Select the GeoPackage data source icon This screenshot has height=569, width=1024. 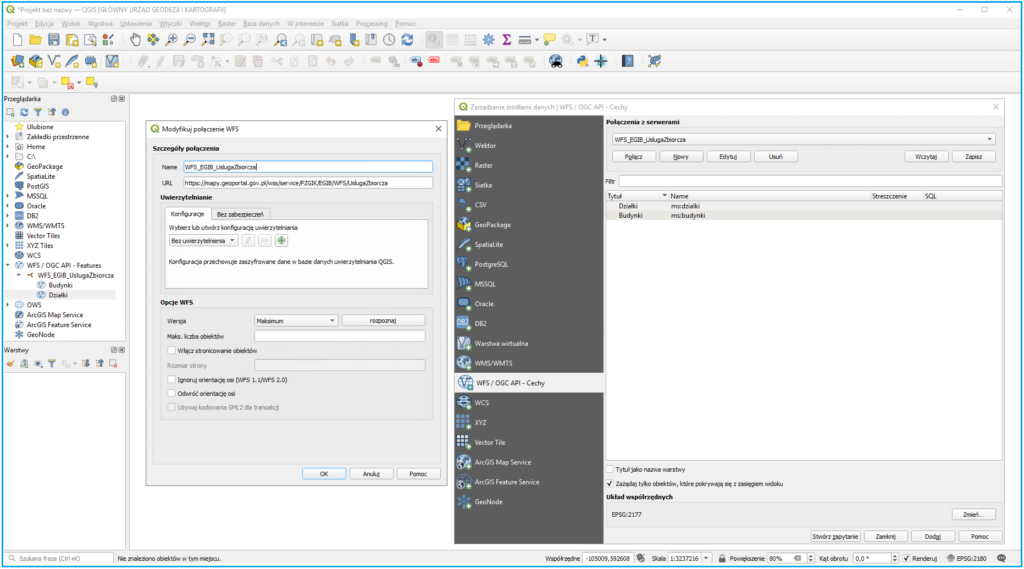(x=463, y=225)
